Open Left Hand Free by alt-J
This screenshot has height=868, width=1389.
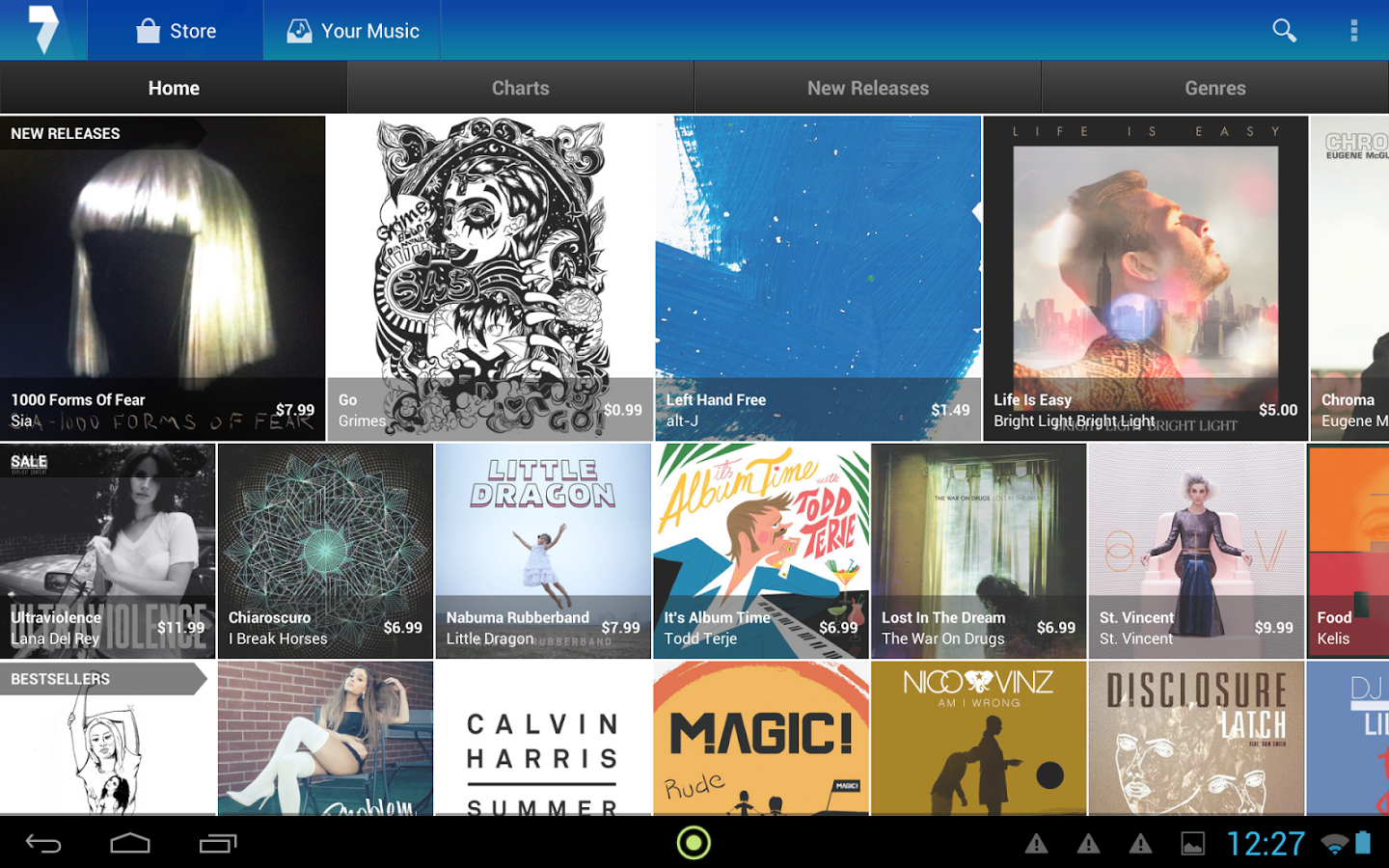[x=818, y=279]
